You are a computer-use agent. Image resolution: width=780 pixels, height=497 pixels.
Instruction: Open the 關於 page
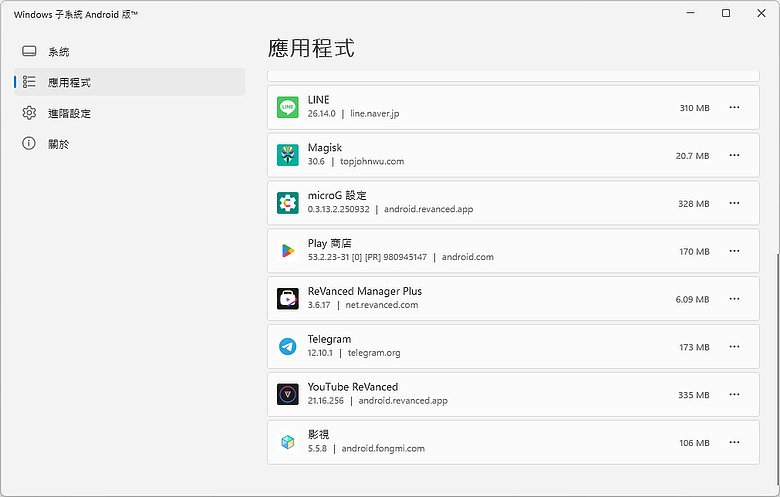129,144
